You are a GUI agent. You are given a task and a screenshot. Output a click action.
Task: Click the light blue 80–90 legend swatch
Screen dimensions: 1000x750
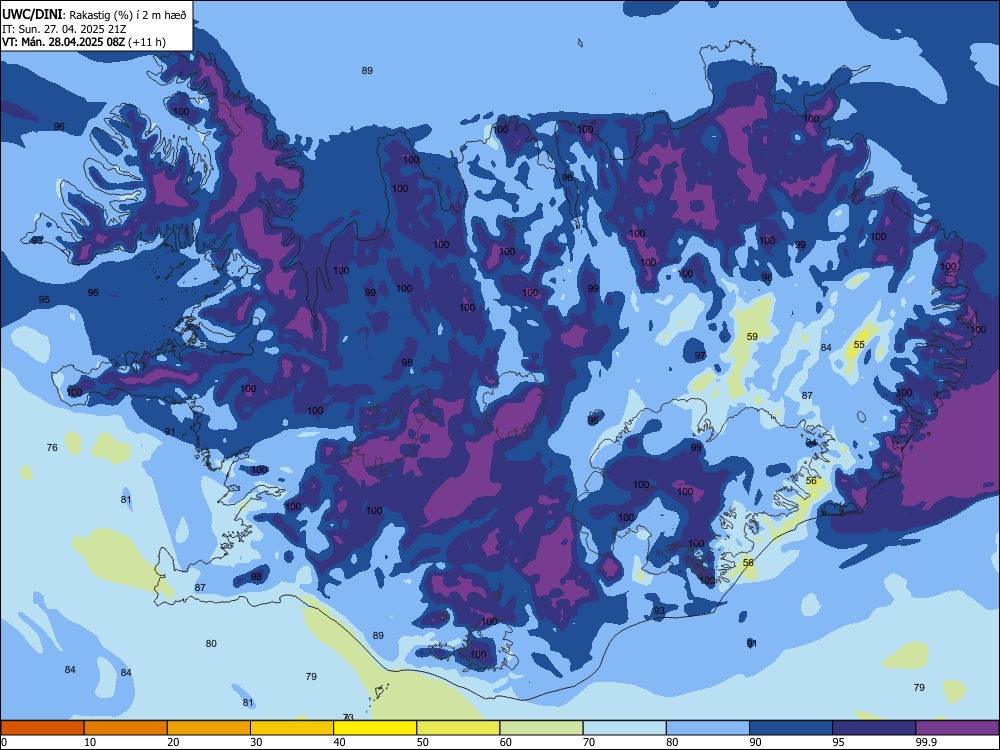(x=708, y=728)
